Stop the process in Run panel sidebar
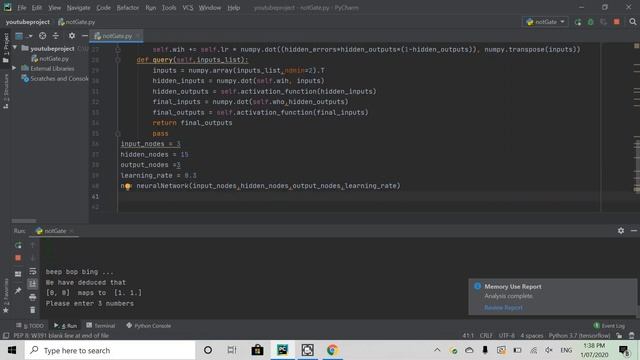 (18, 258)
